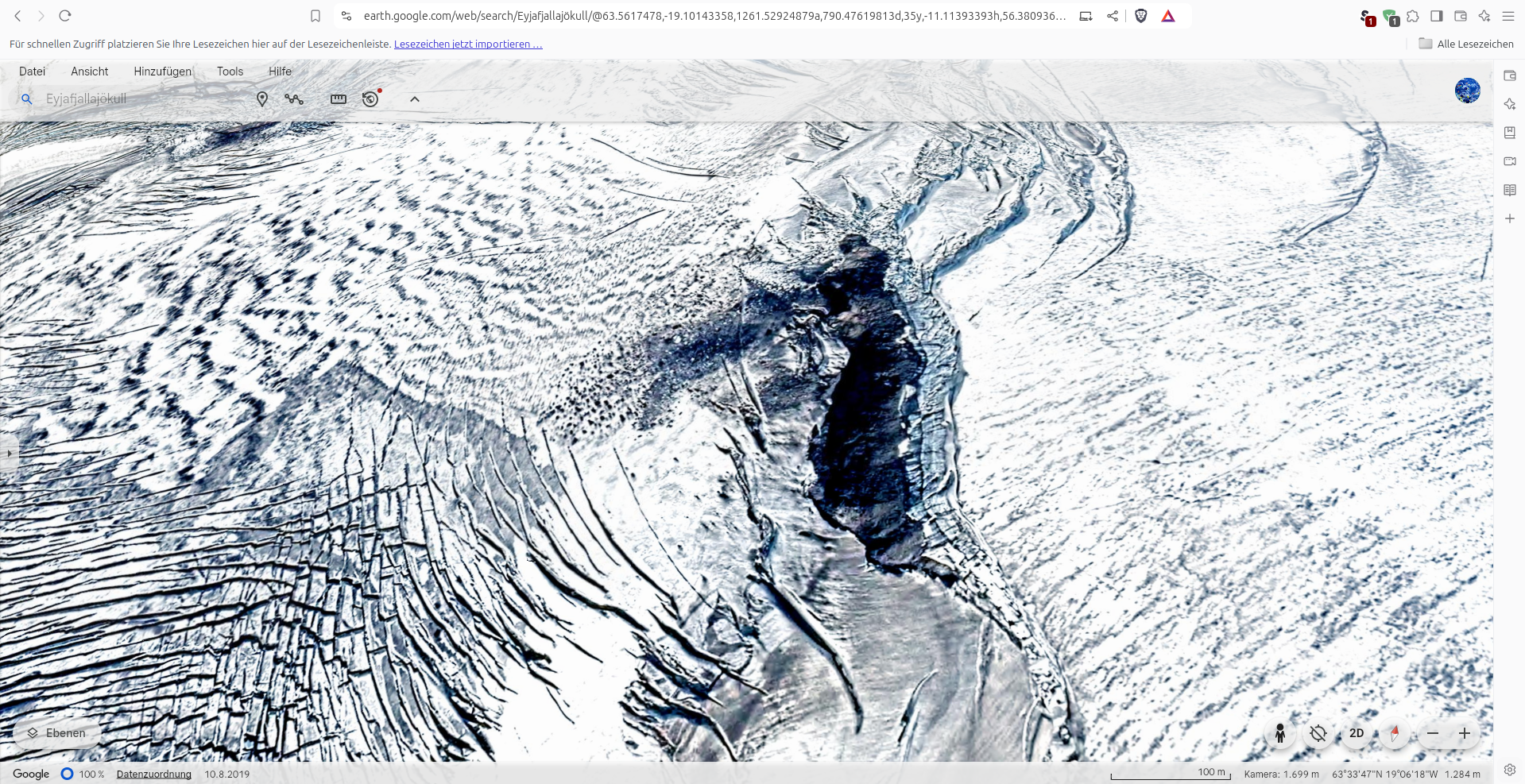The width and height of the screenshot is (1525, 784).
Task: Open the green shield extension
Action: pyautogui.click(x=1391, y=17)
